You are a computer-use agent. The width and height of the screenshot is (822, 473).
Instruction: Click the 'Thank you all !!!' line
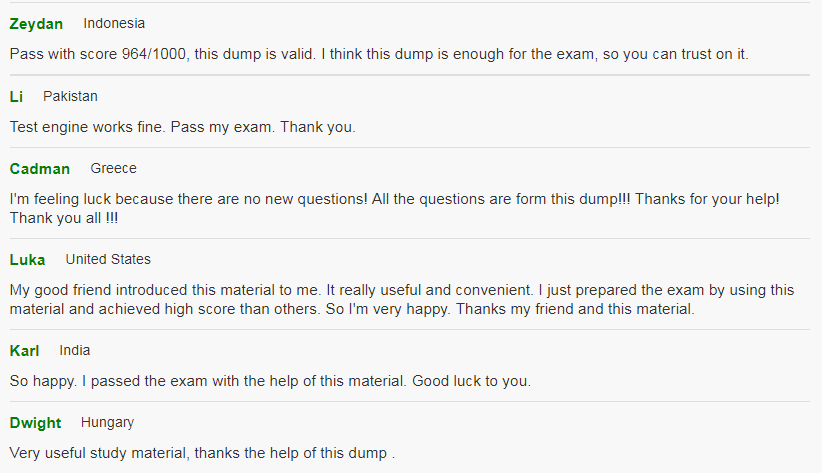[64, 218]
